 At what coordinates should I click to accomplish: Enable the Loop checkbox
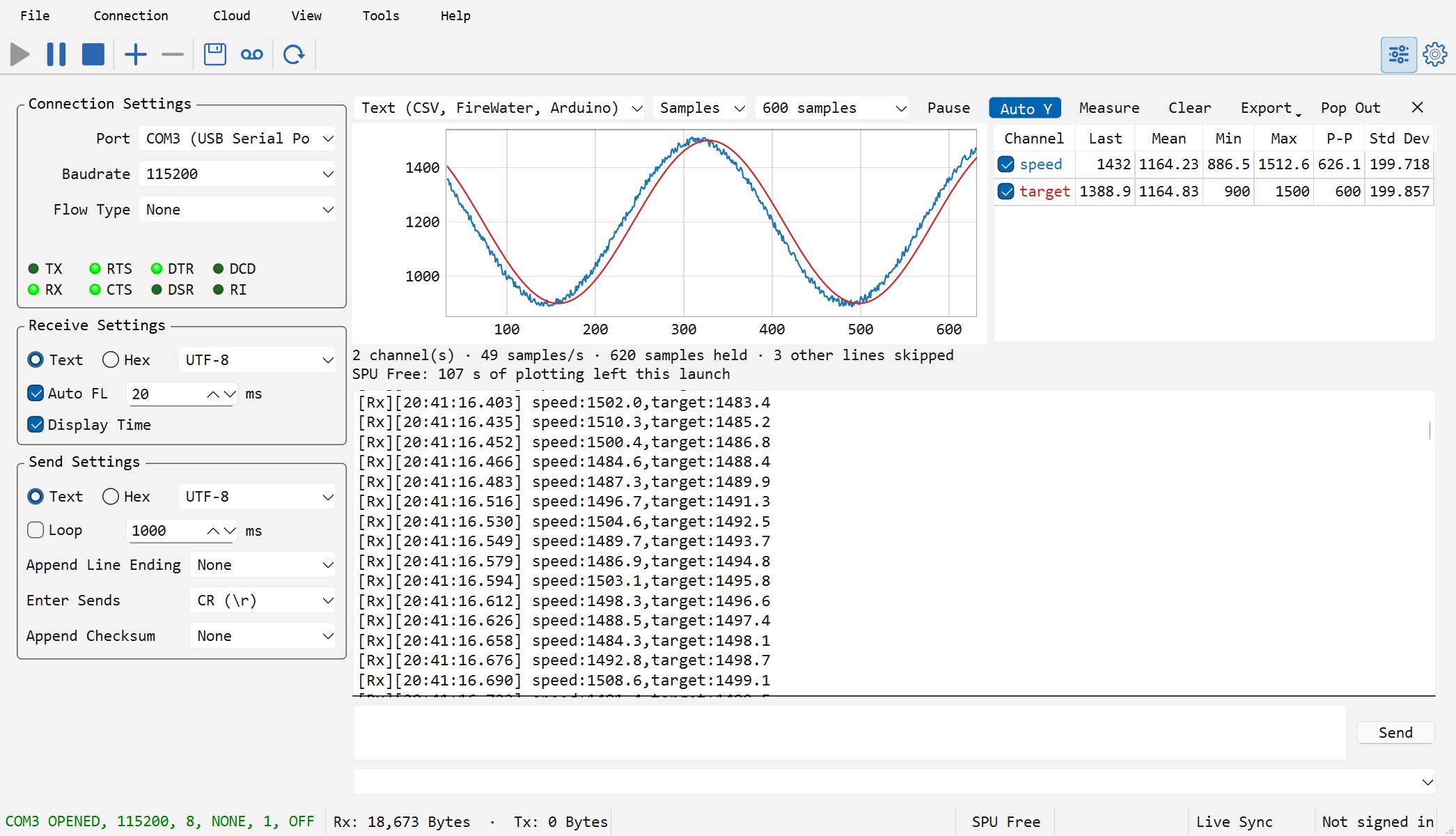coord(36,530)
